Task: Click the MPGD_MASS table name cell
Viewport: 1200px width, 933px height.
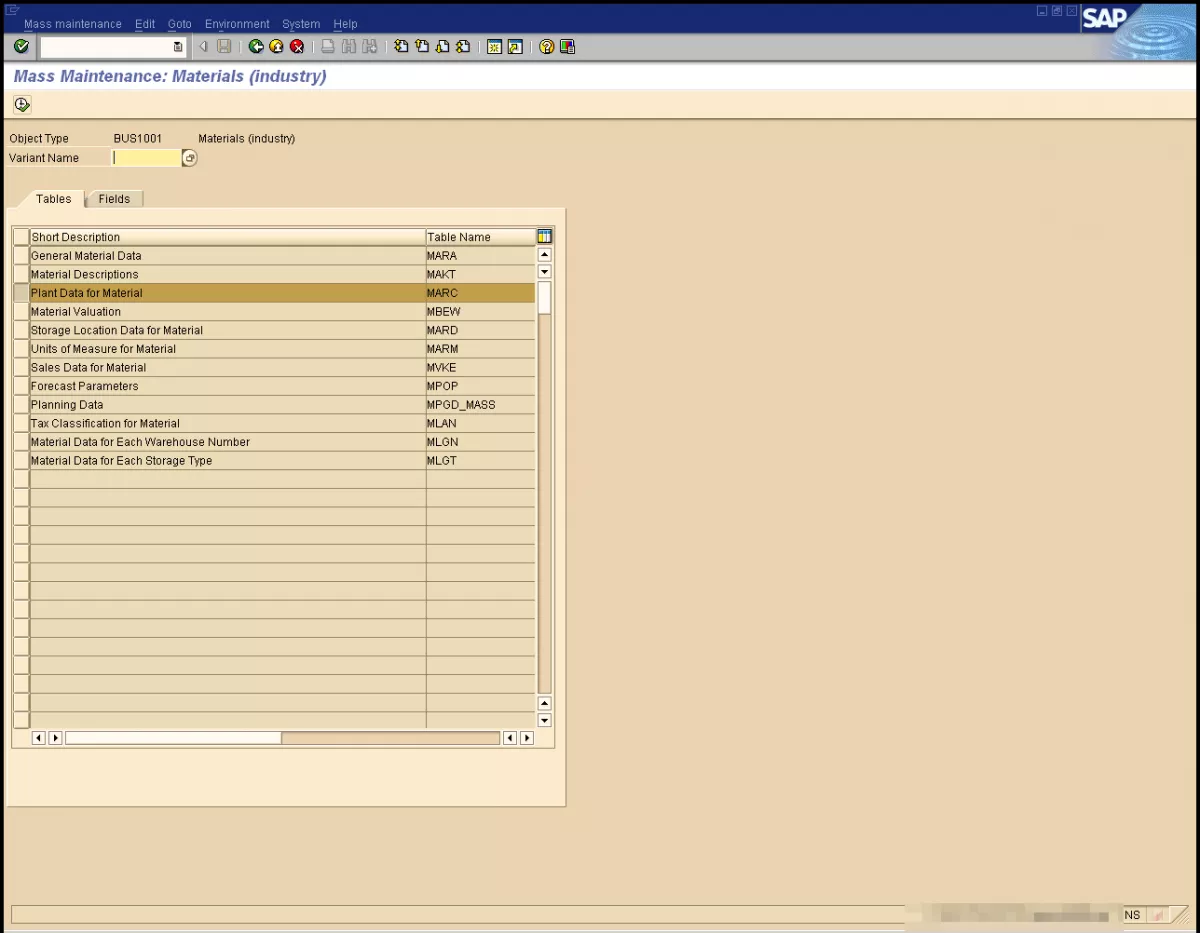Action: (x=480, y=405)
